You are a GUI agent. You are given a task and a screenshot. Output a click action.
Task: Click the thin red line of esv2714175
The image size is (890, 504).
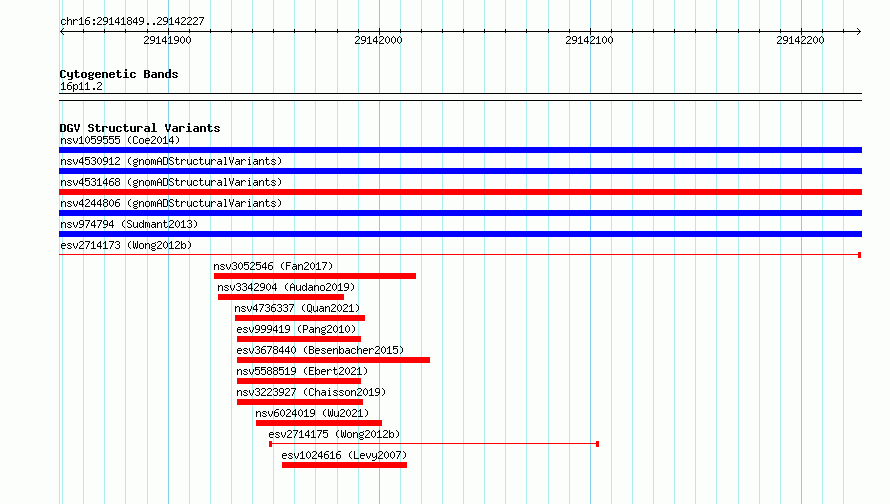[x=434, y=444]
